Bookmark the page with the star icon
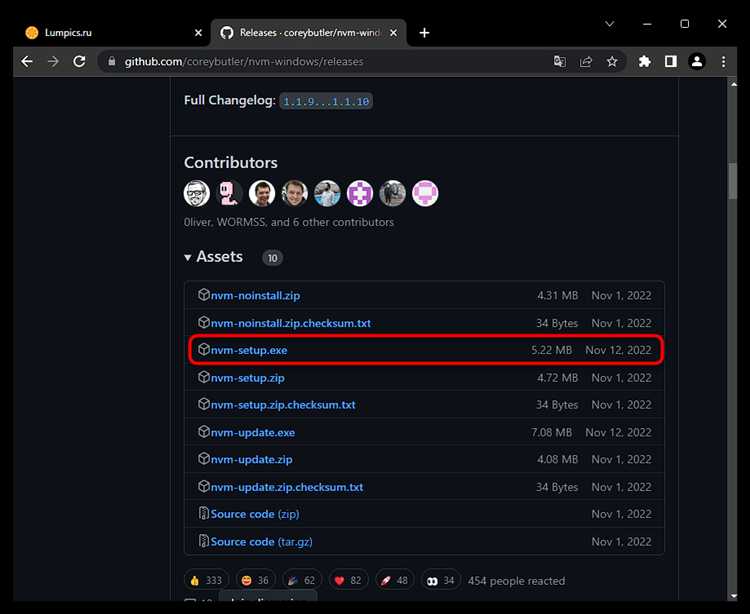The height and width of the screenshot is (614, 750). click(x=612, y=62)
